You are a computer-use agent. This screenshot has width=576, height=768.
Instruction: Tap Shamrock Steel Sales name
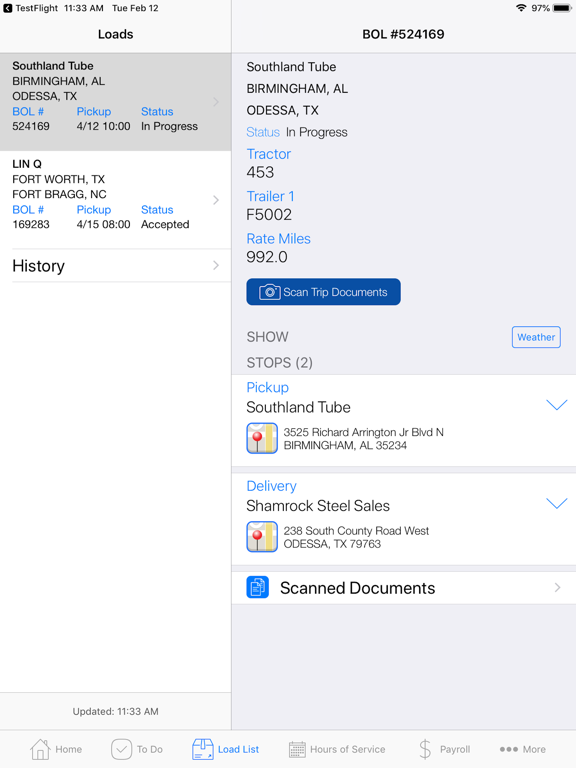[318, 505]
